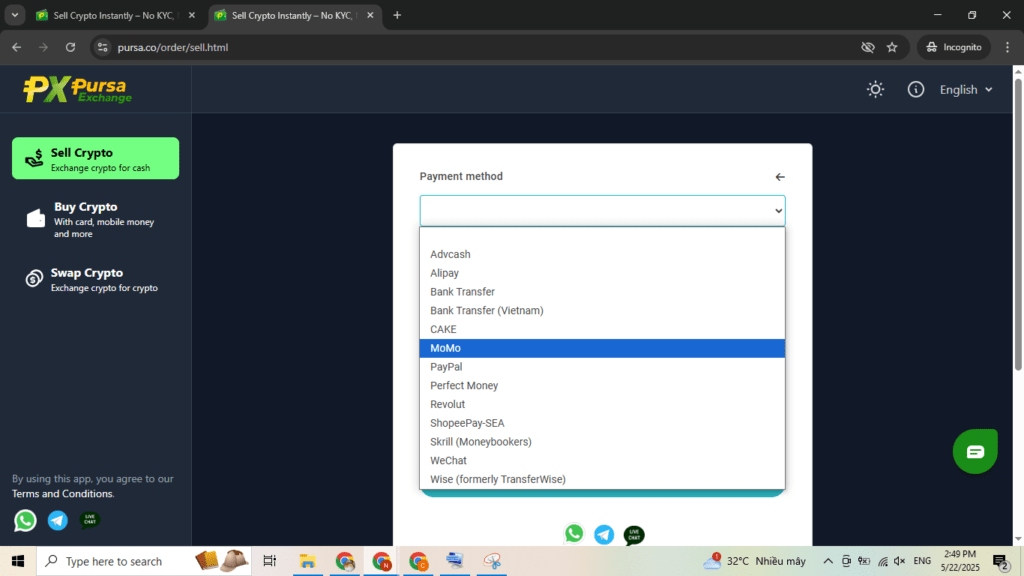
Task: Click the taskbar search box
Action: pyautogui.click(x=144, y=561)
